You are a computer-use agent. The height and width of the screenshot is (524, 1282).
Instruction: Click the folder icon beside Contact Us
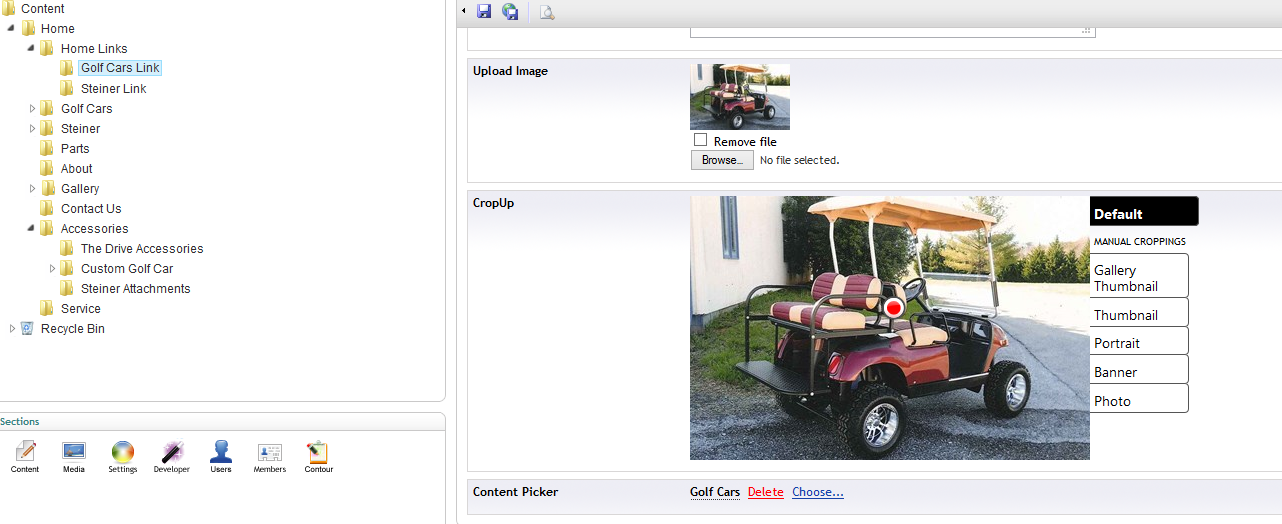point(47,208)
